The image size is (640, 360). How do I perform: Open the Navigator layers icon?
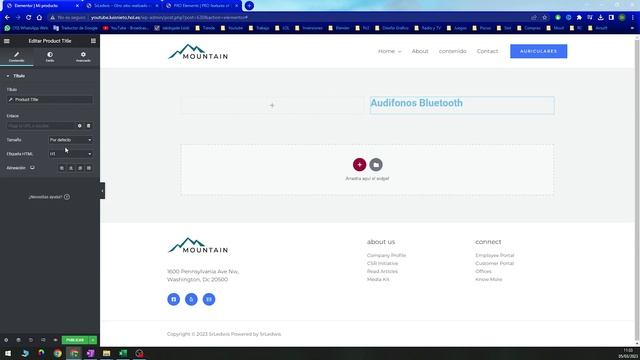coord(18,340)
